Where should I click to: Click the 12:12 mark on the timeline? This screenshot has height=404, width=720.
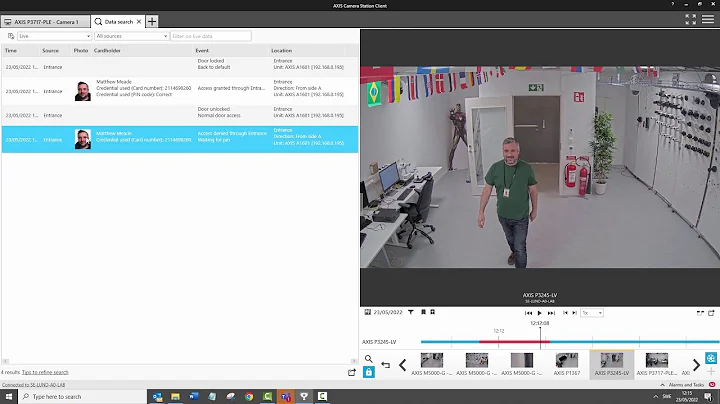[499, 331]
